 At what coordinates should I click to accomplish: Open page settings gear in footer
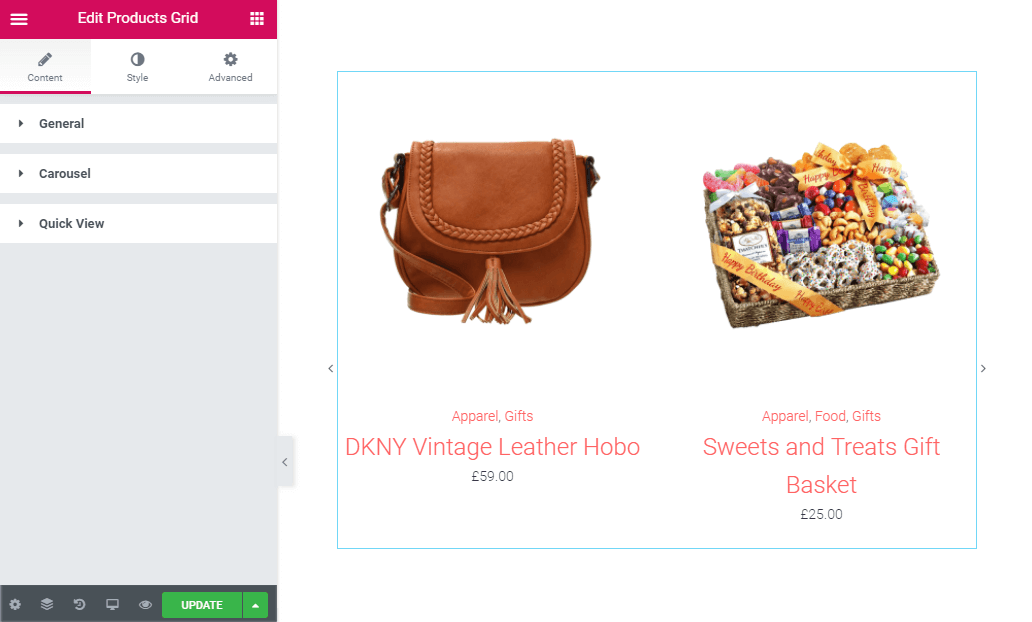point(15,604)
